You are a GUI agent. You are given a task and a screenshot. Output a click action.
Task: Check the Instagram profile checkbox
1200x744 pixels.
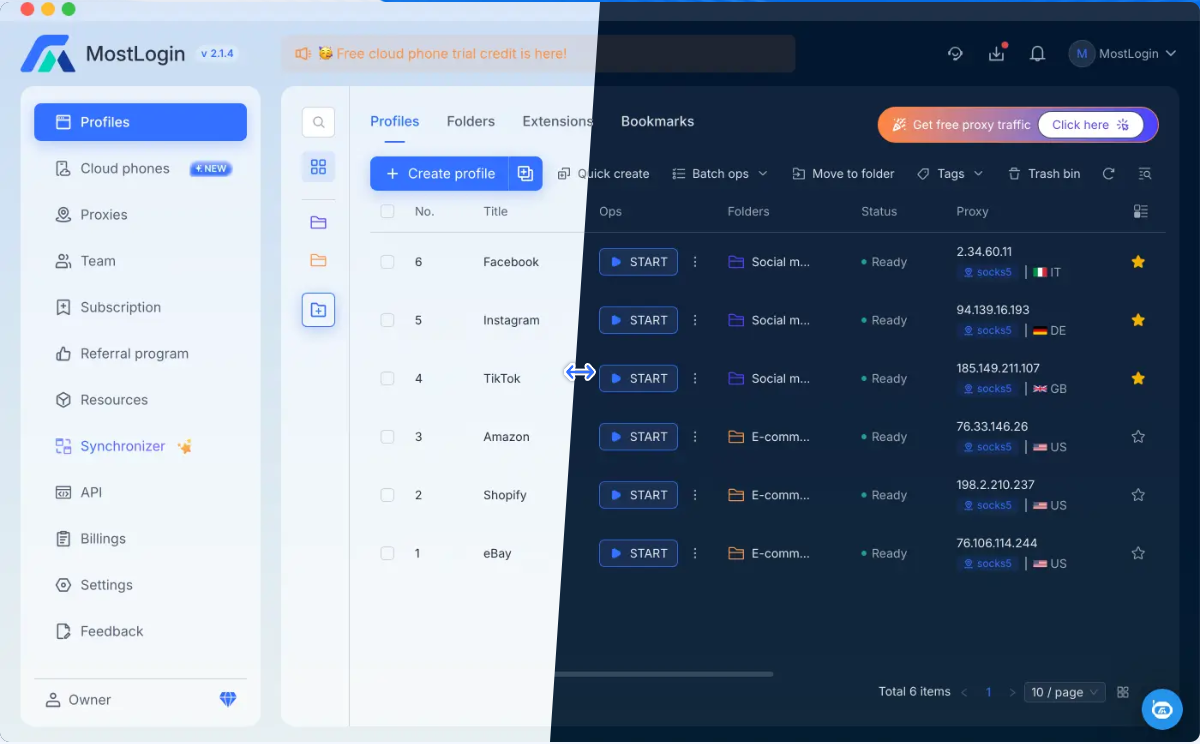click(x=388, y=320)
